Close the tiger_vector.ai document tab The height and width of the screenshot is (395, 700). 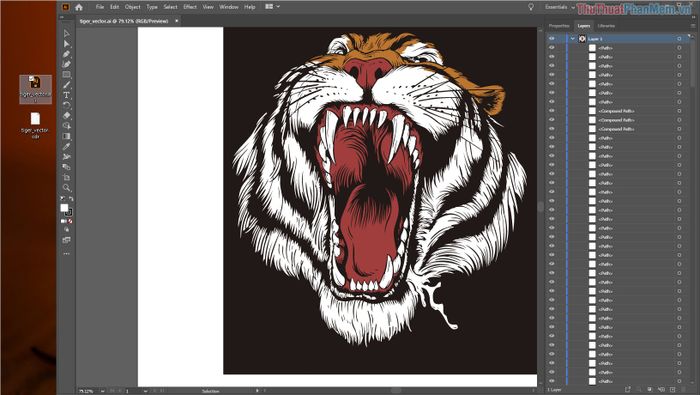click(176, 21)
